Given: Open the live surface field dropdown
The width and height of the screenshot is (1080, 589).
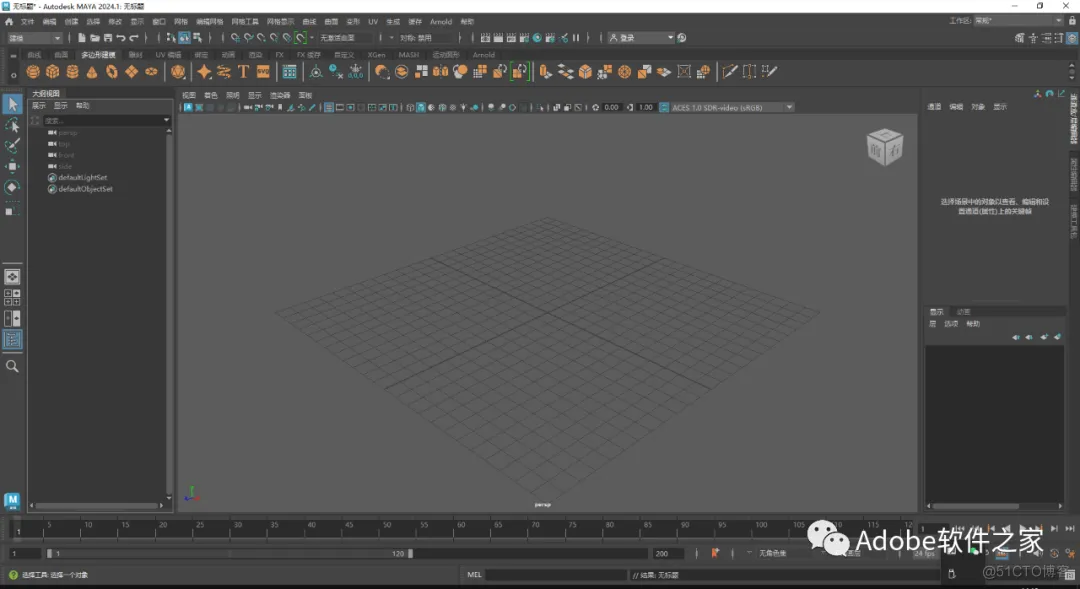Looking at the screenshot, I should (x=345, y=38).
